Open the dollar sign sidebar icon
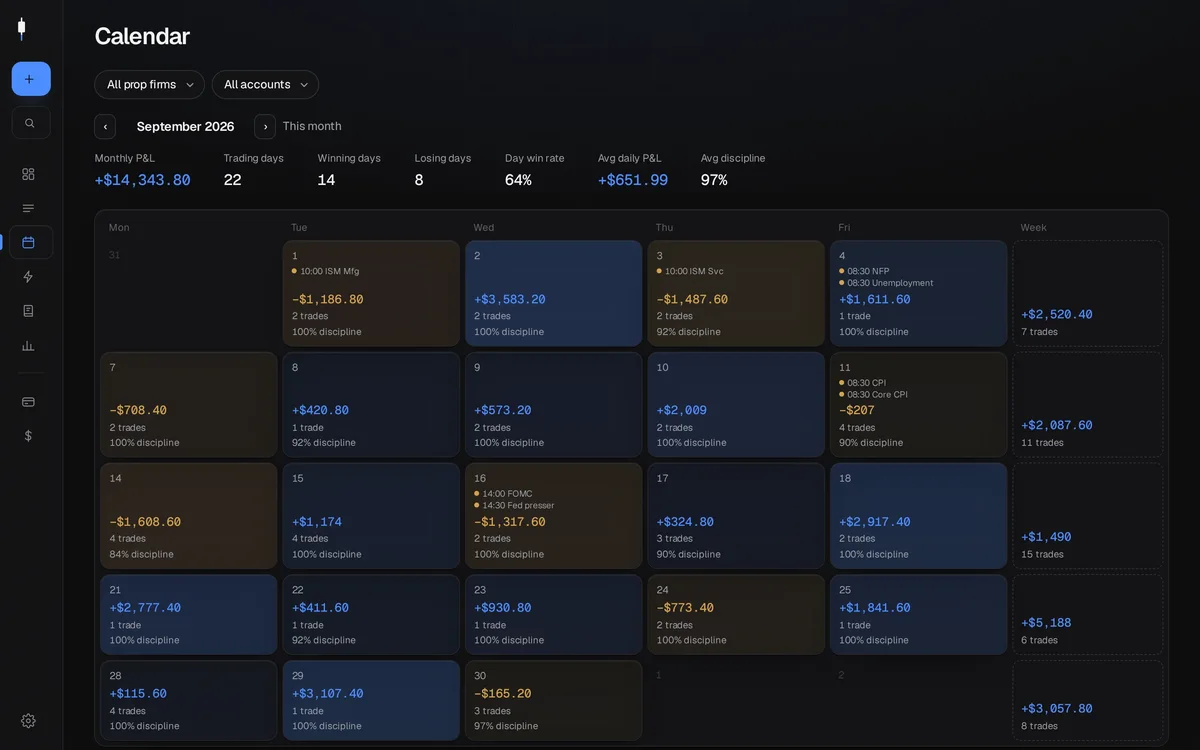 click(28, 436)
